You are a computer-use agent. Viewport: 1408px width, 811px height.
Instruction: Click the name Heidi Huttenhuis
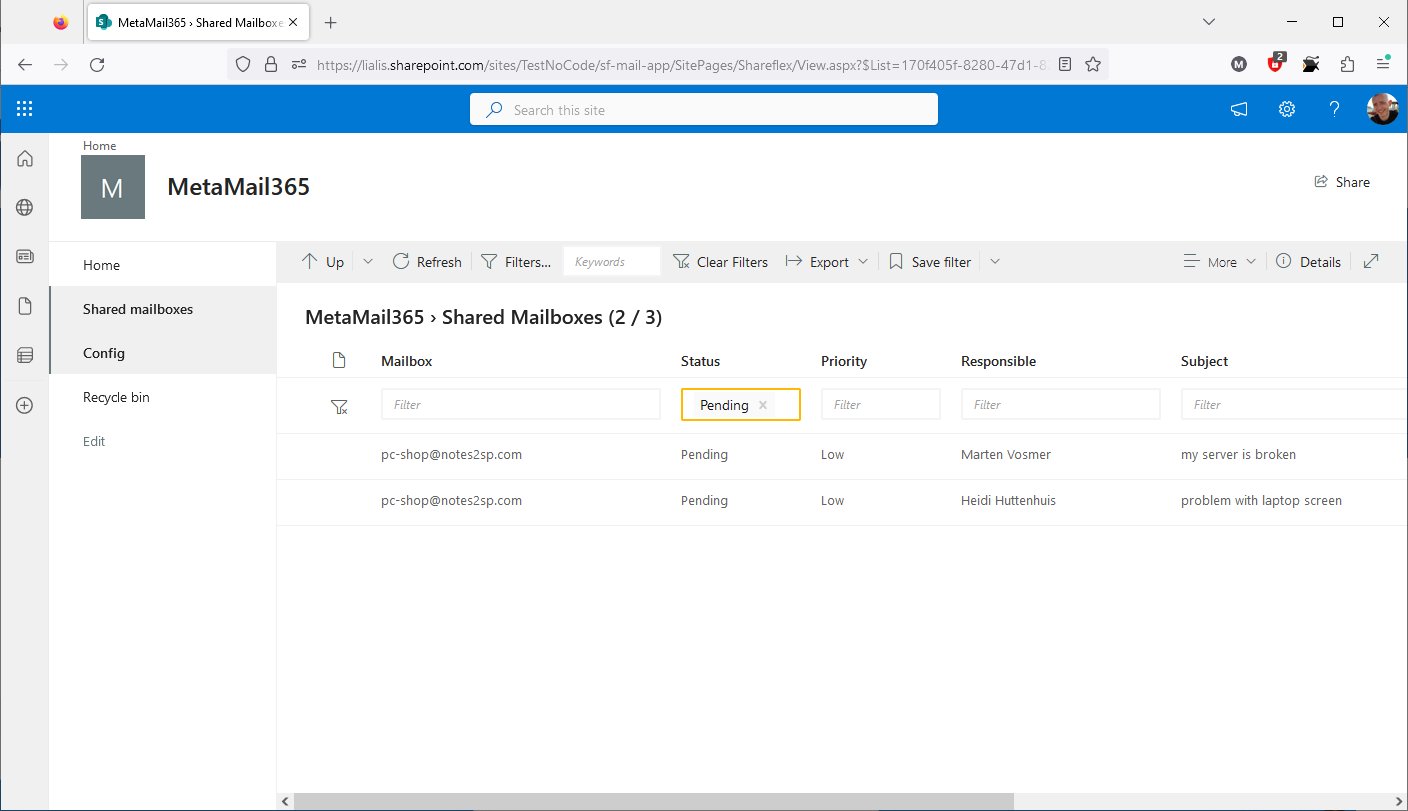click(1009, 501)
